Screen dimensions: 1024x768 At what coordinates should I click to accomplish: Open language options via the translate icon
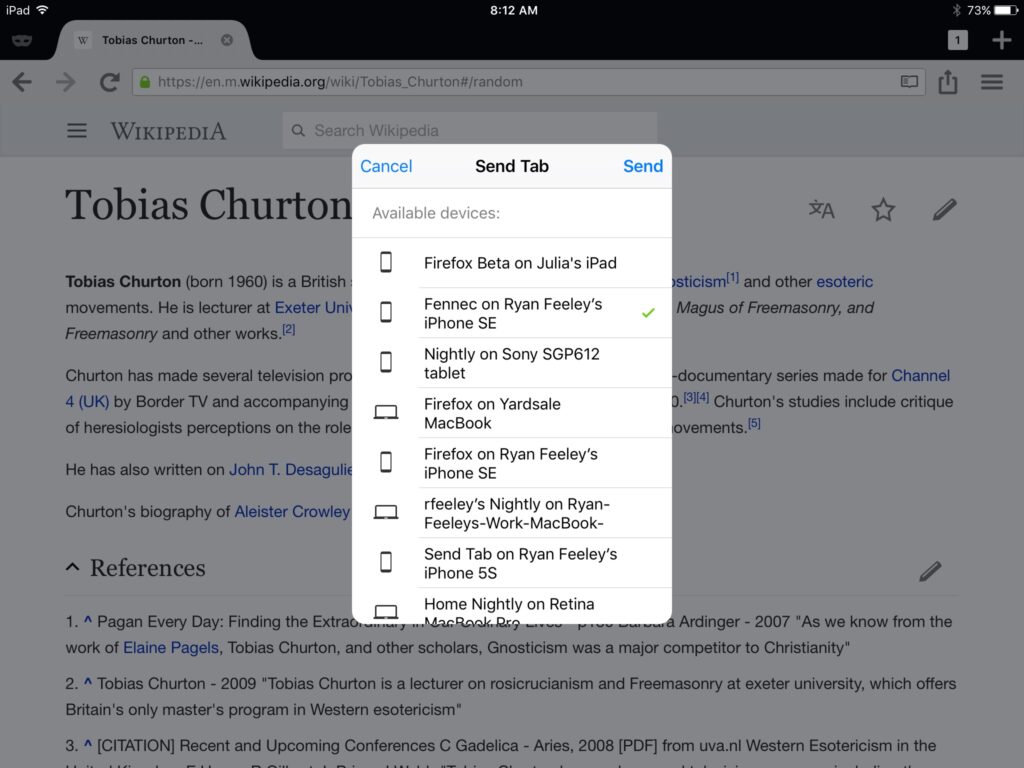pyautogui.click(x=820, y=209)
